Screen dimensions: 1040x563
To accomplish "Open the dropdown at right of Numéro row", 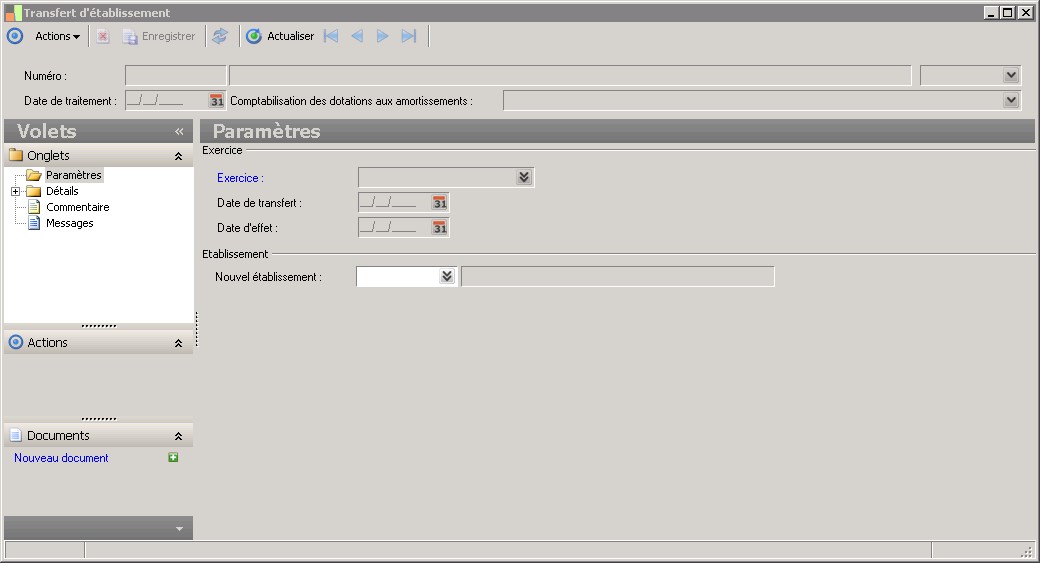I will [x=1011, y=76].
